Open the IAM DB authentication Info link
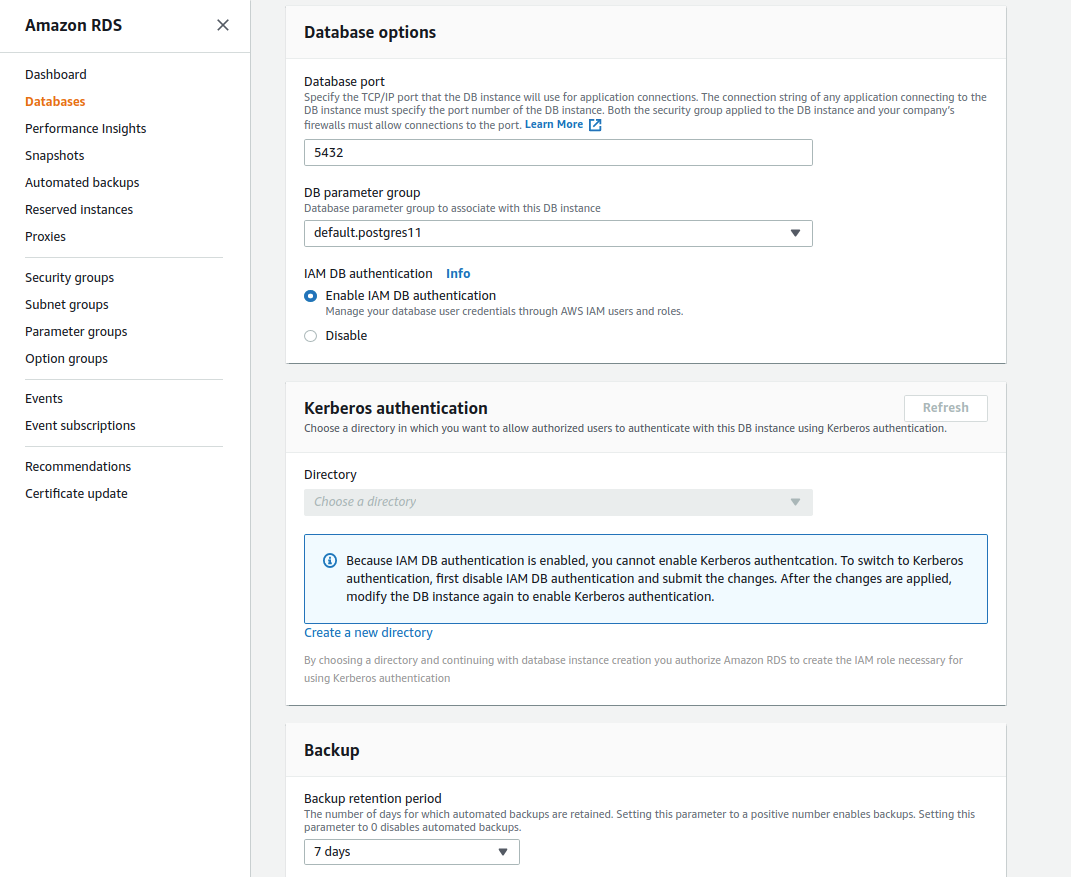1071x877 pixels. coord(458,273)
